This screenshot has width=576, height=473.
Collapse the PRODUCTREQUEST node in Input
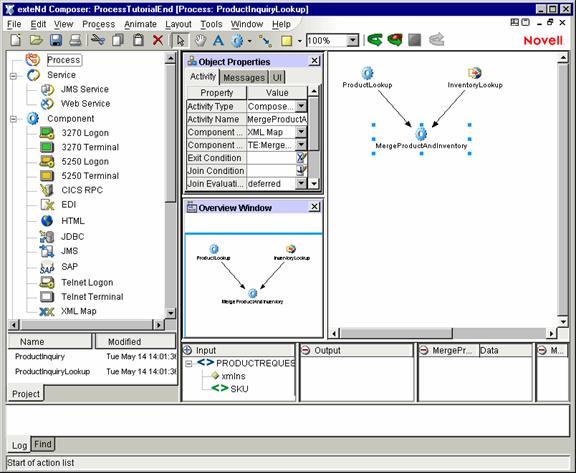tap(188, 364)
